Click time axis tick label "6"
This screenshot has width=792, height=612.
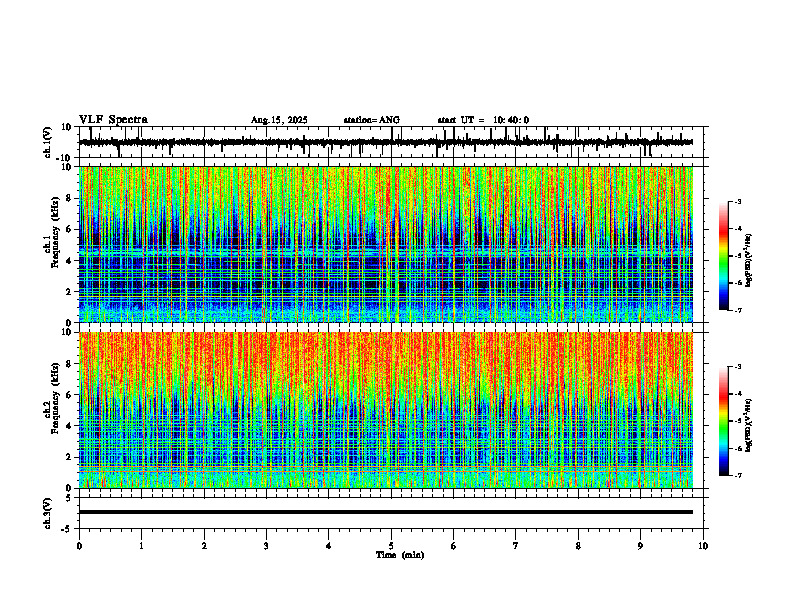(454, 546)
